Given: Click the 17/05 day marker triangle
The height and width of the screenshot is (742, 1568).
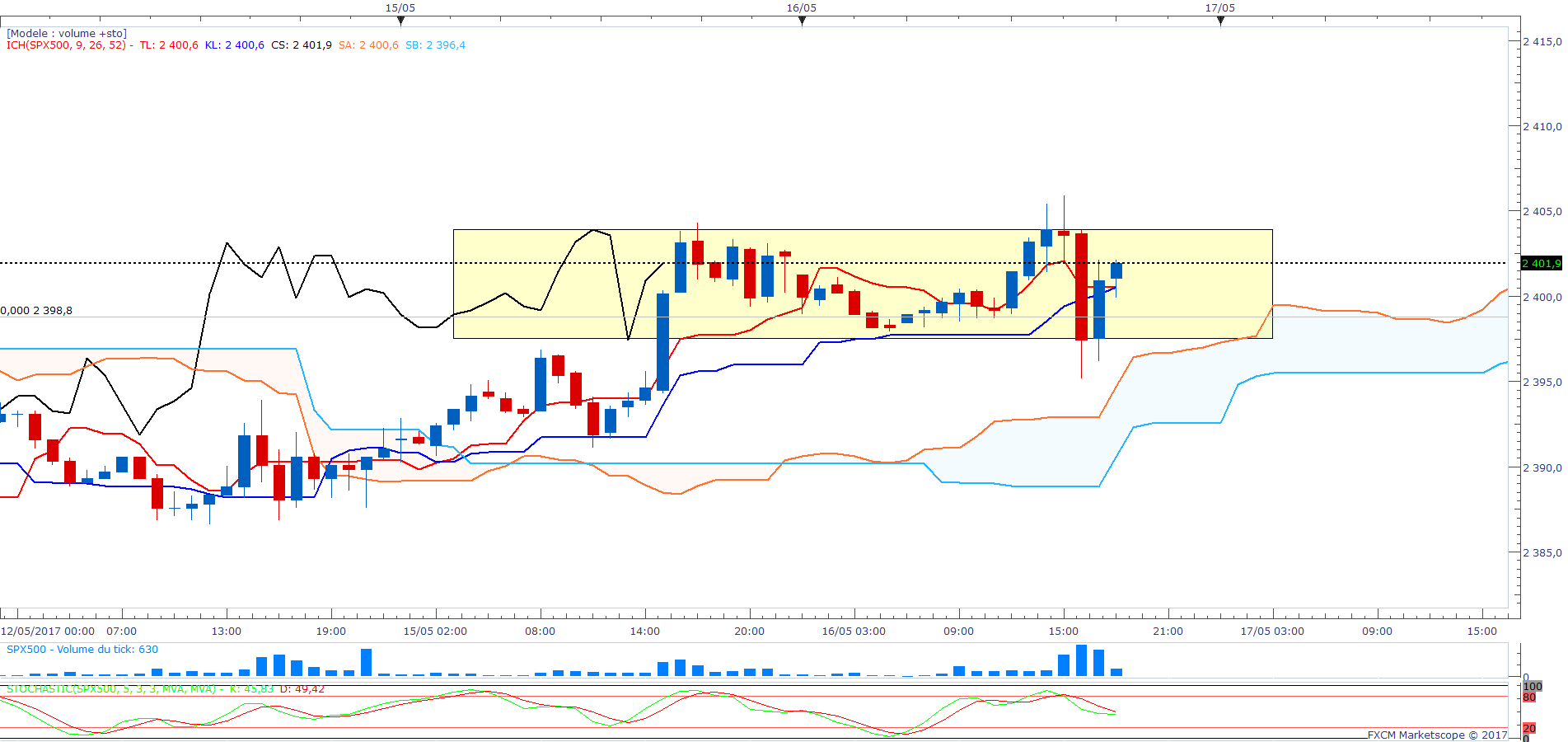Looking at the screenshot, I should [x=1220, y=21].
